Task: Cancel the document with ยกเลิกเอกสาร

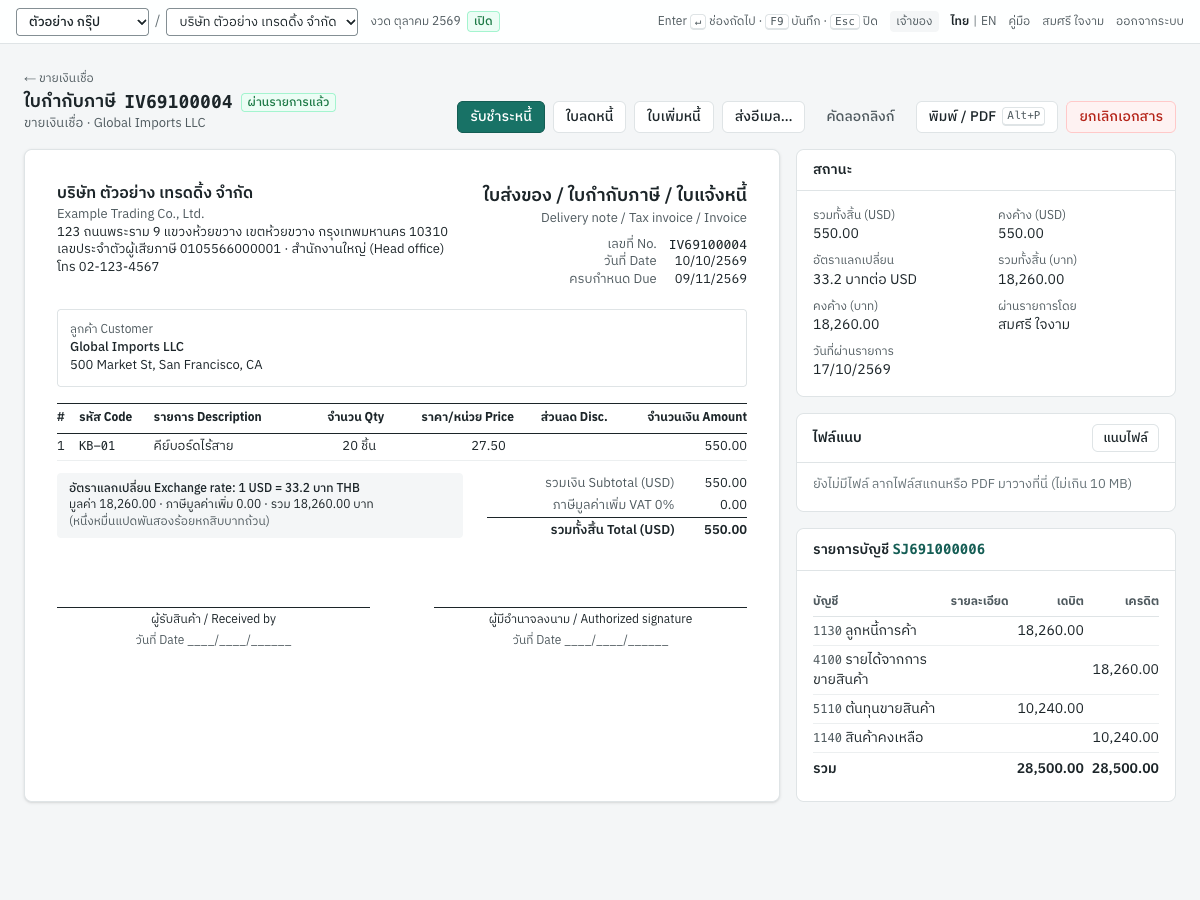Action: 1121,117
